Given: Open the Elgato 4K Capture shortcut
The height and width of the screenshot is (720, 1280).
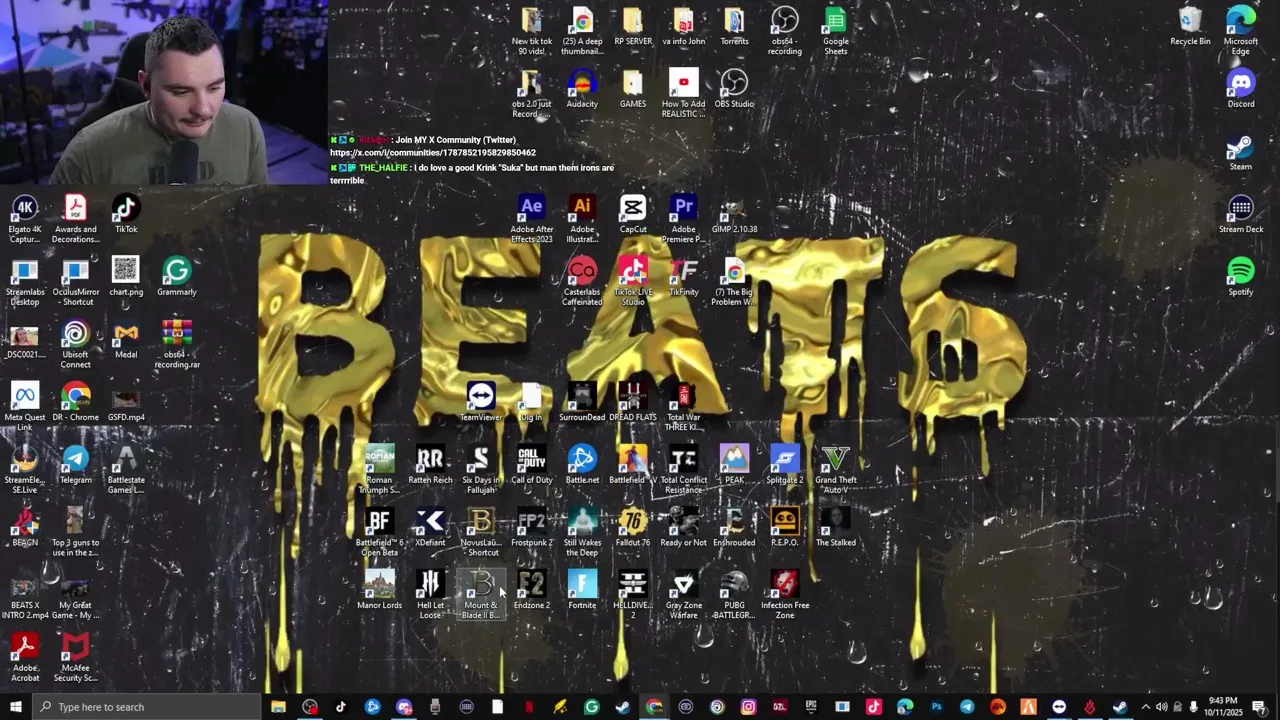Looking at the screenshot, I should pyautogui.click(x=25, y=218).
